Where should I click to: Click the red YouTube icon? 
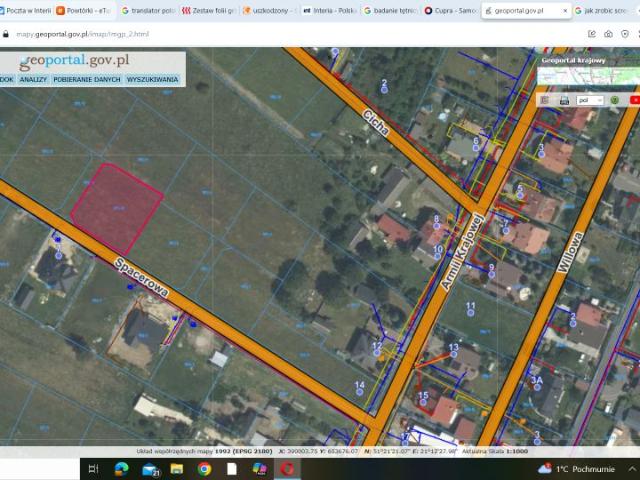pos(635,100)
